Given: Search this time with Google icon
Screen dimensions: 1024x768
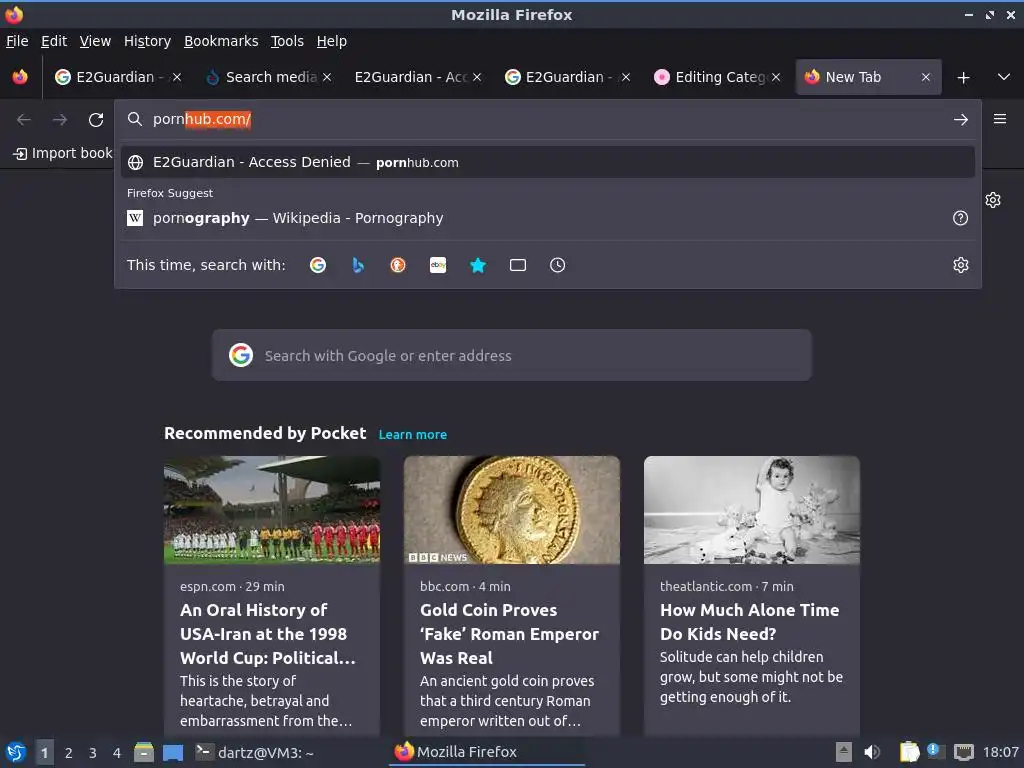Looking at the screenshot, I should (x=318, y=265).
